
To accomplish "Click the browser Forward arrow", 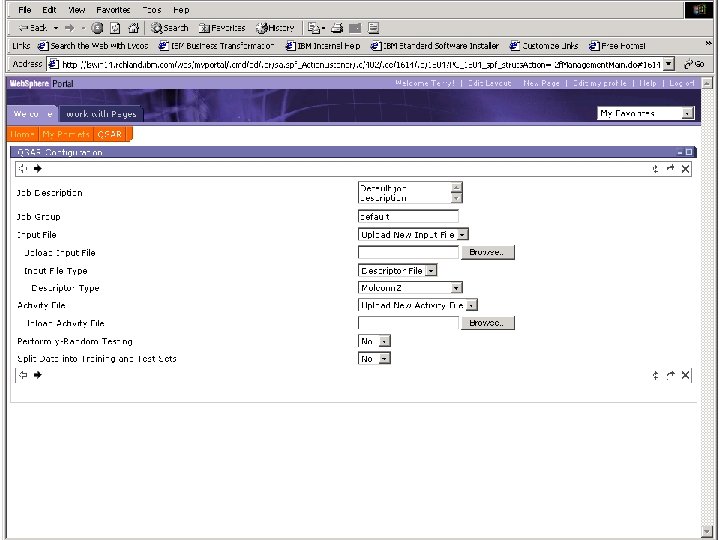I will 69,28.
